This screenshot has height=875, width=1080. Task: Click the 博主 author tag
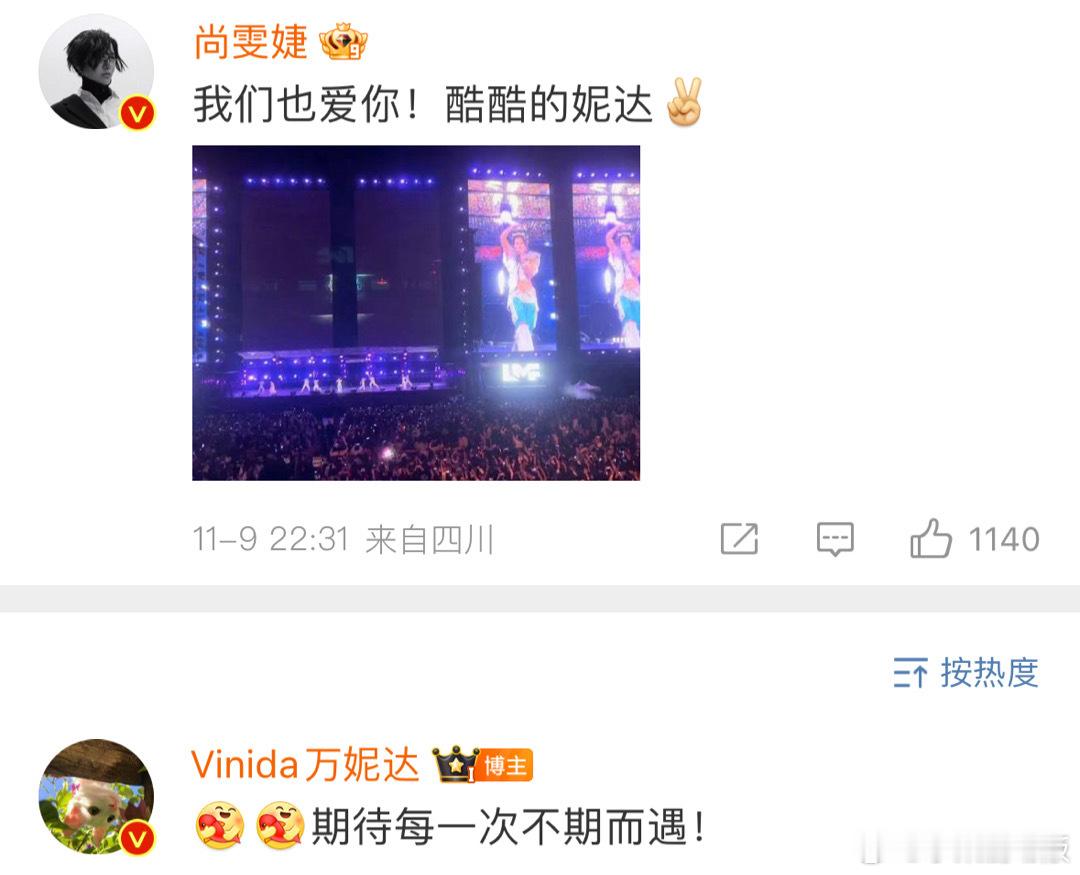pos(506,765)
